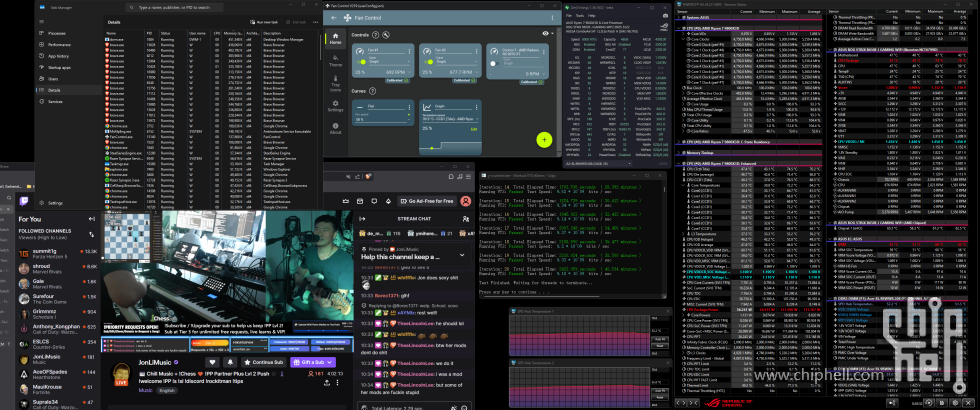The height and width of the screenshot is (410, 980).
Task: Toggle the eye visibility filter in Fan Control
Action: [x=546, y=33]
